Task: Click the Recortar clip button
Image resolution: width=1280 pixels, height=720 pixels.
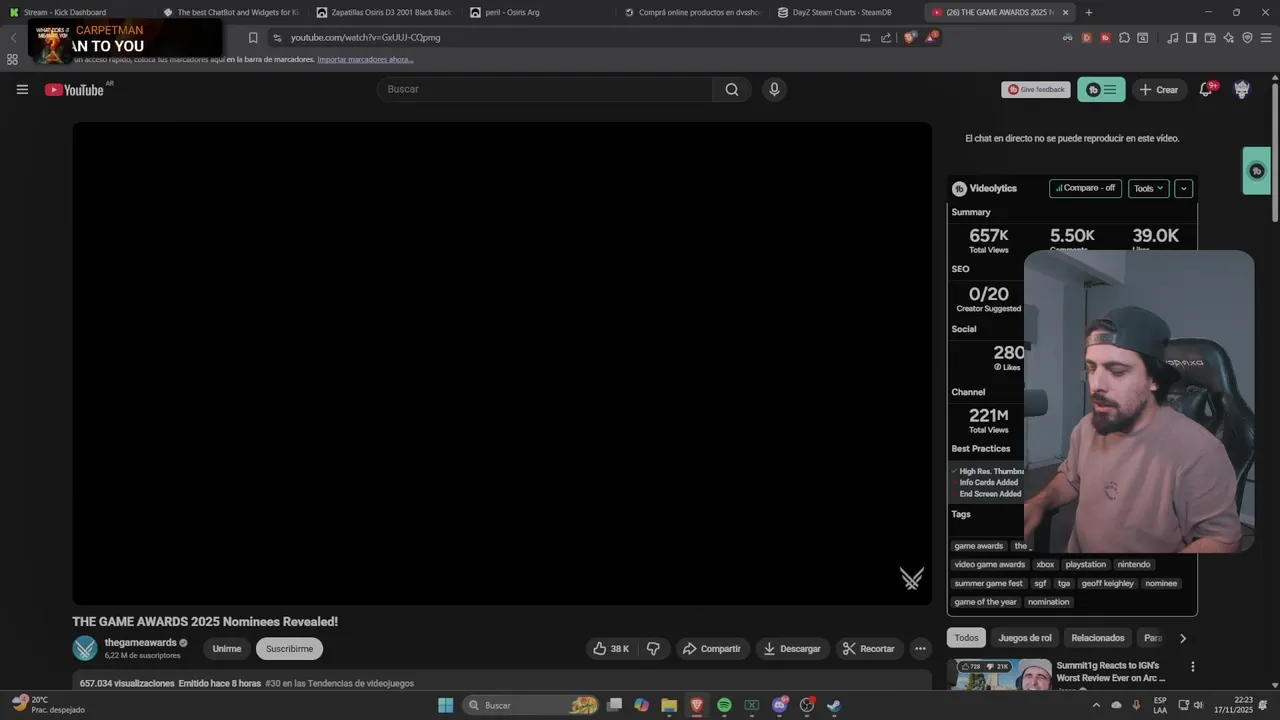Action: 869,649
